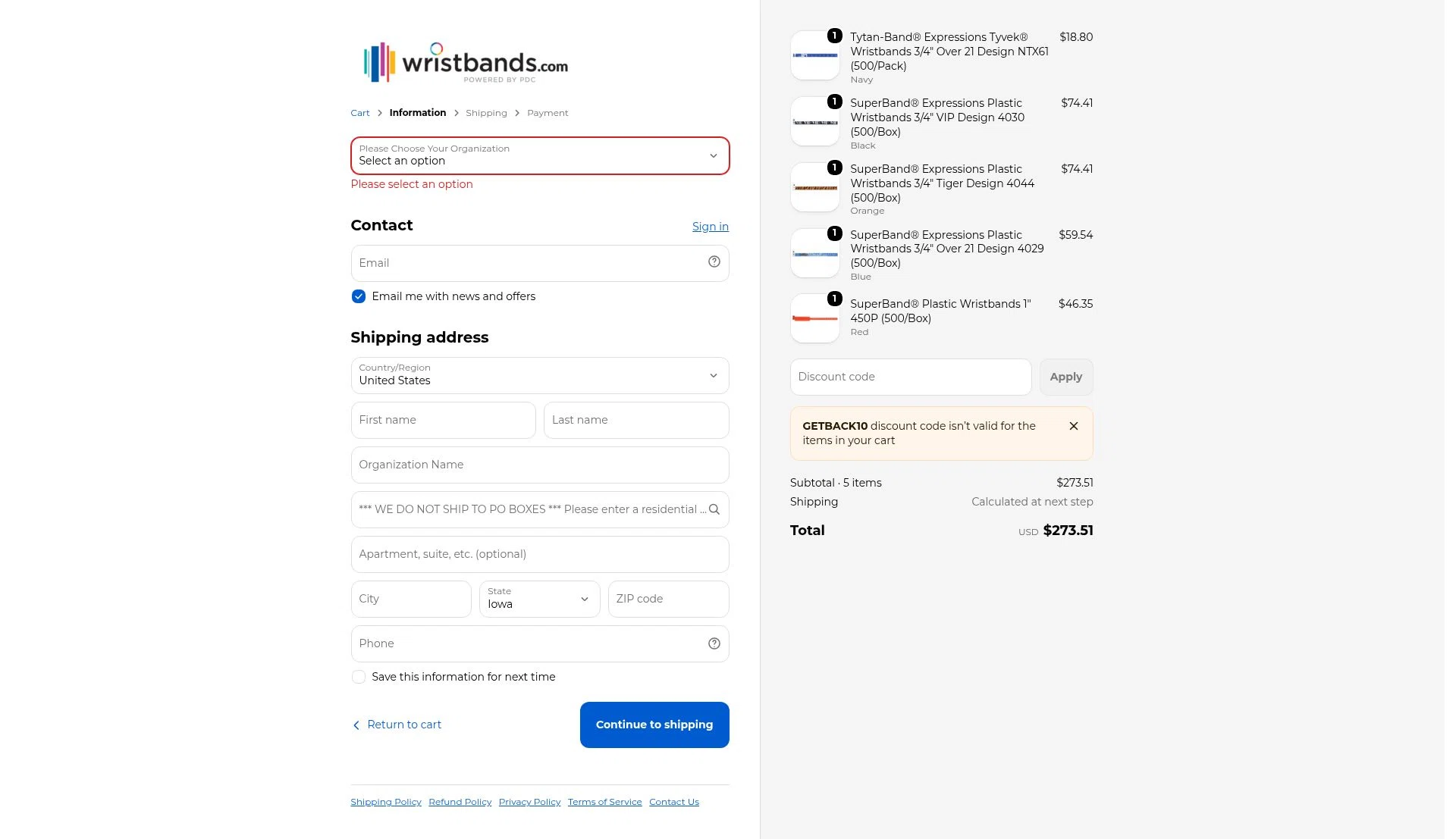Open the State dropdown showing Iowa
The height and width of the screenshot is (839, 1456).
(539, 599)
